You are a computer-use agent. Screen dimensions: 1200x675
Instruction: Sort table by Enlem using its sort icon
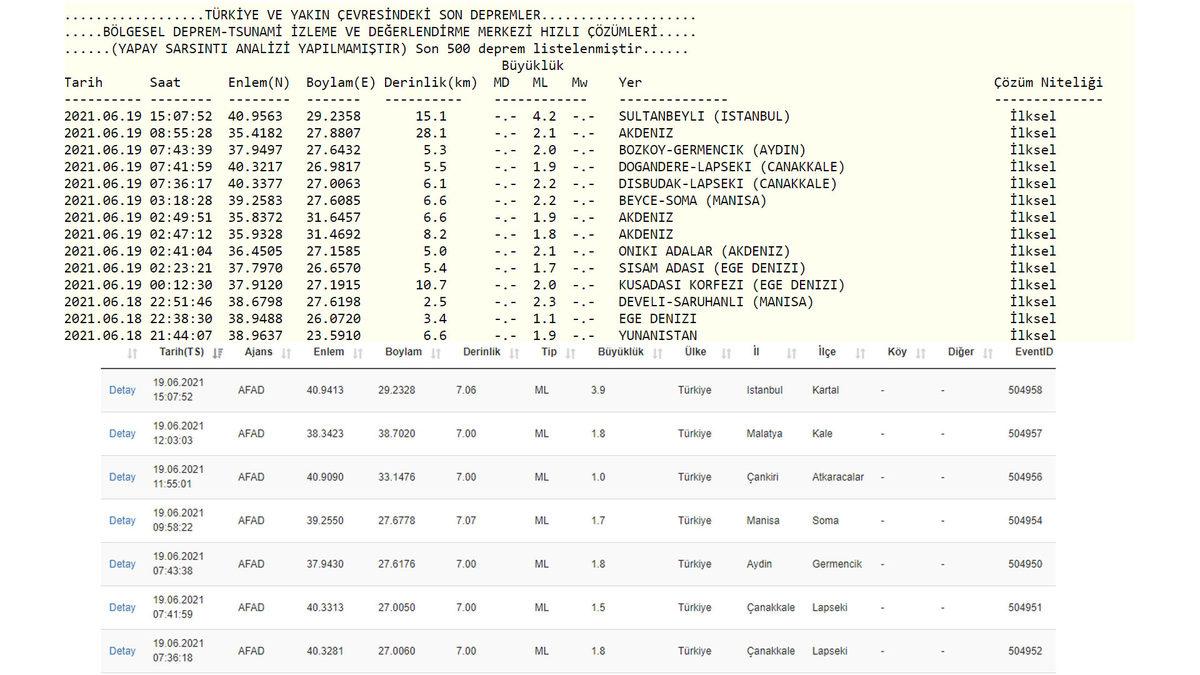pyautogui.click(x=361, y=353)
